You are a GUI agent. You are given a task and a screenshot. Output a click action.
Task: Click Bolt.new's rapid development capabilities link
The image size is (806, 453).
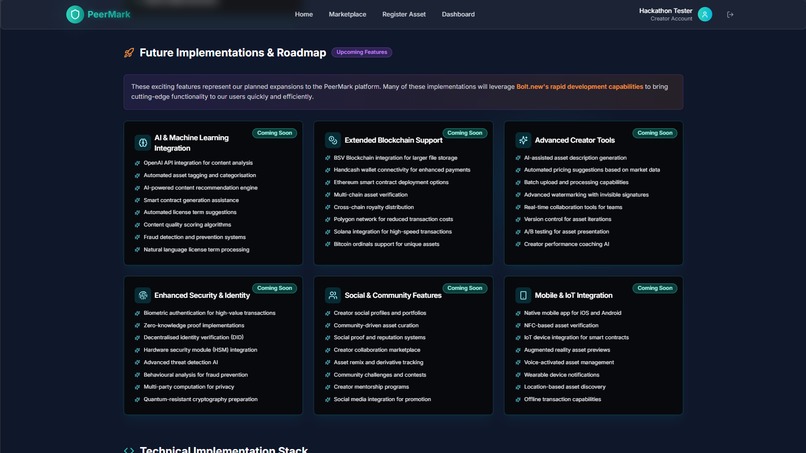click(579, 86)
